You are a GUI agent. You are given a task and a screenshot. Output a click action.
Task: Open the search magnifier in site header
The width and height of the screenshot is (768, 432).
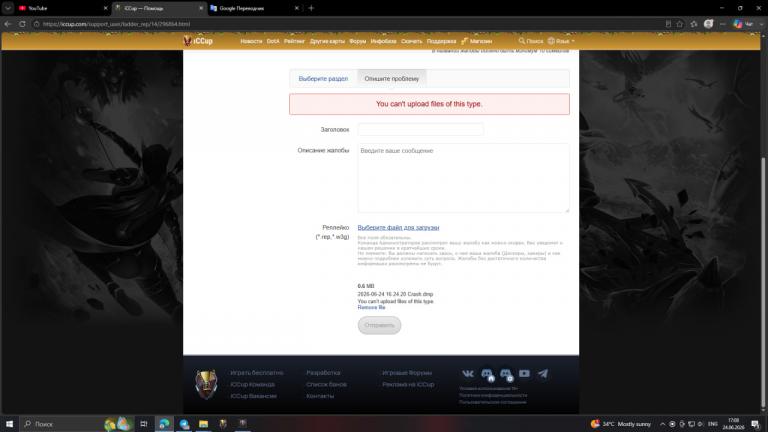(x=522, y=41)
